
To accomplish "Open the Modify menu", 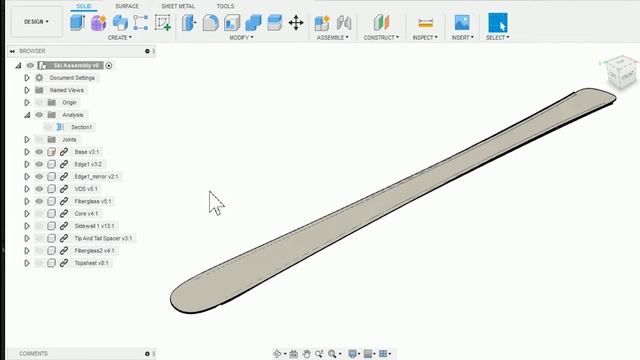I will [241, 38].
